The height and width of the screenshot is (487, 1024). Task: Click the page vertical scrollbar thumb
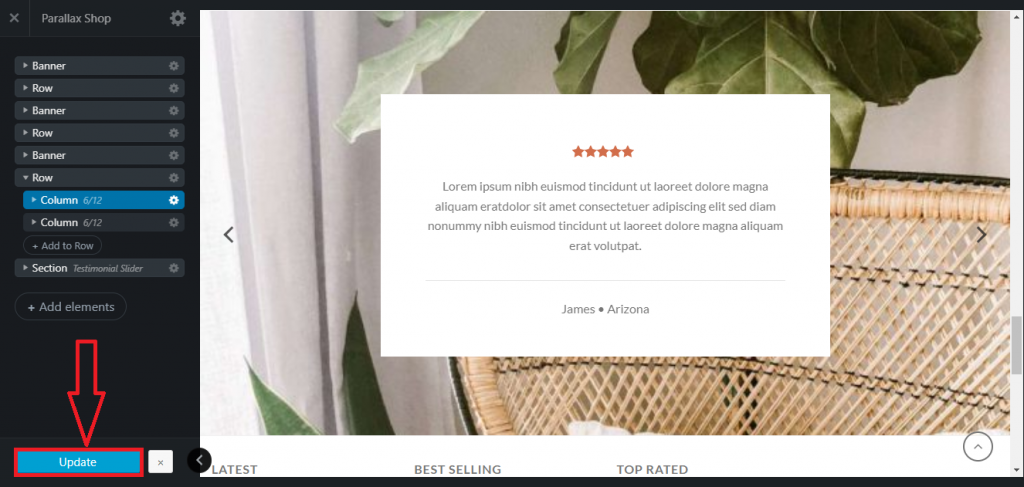[x=1016, y=343]
